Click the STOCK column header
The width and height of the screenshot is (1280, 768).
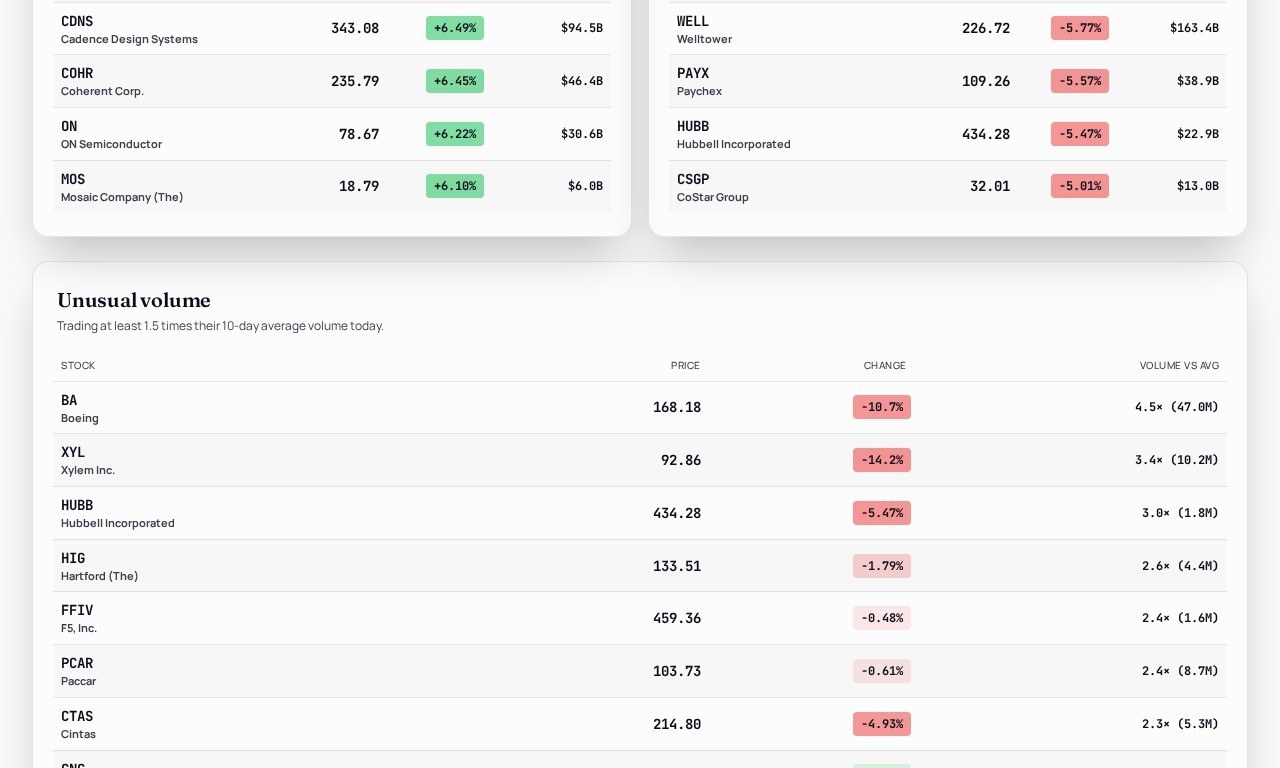[x=78, y=365]
